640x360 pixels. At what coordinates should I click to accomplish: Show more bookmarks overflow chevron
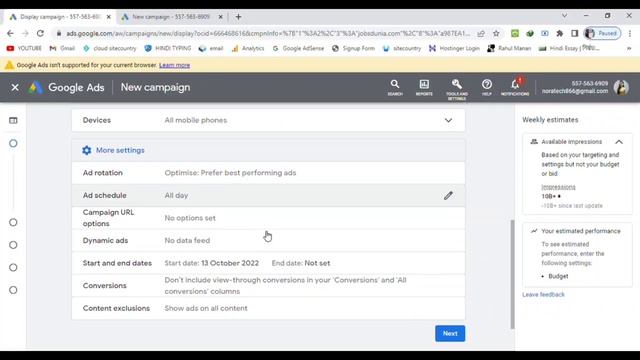pos(629,48)
